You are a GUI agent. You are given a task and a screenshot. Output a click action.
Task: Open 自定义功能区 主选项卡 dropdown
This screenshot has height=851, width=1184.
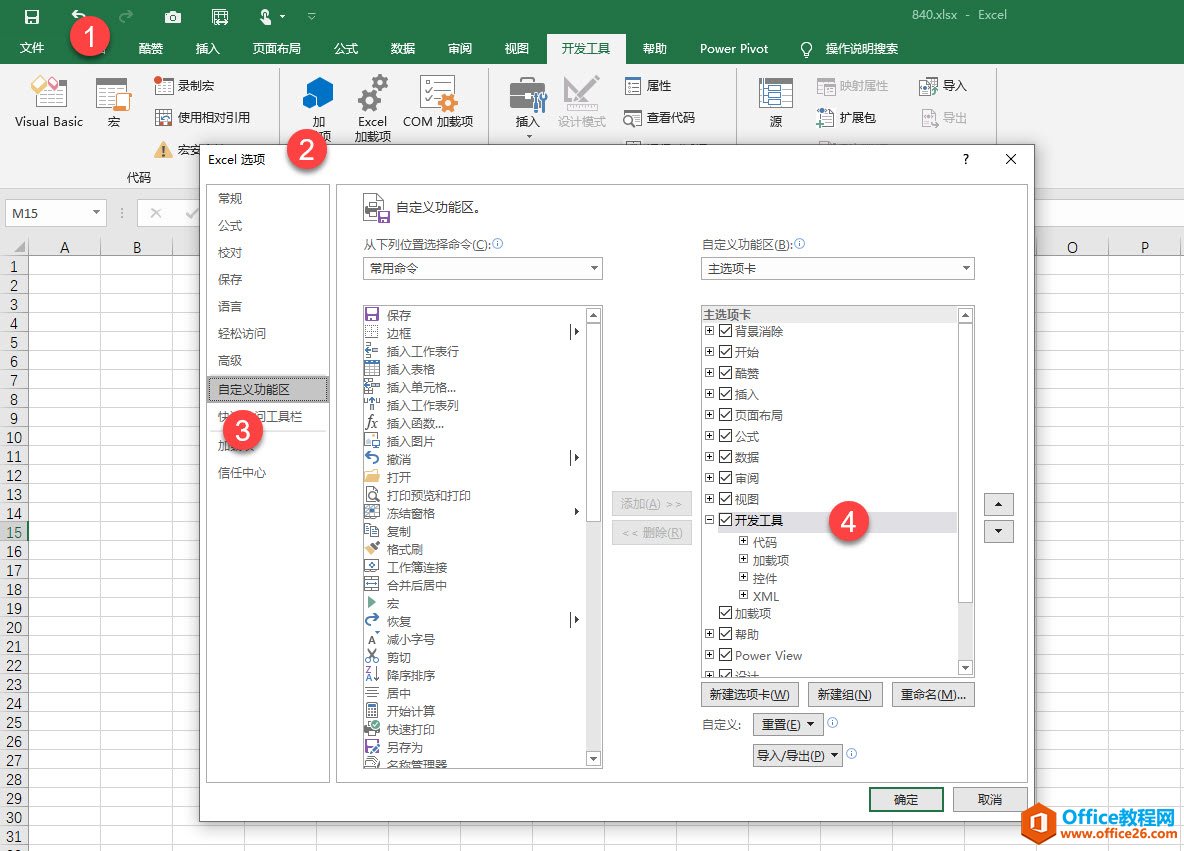837,268
